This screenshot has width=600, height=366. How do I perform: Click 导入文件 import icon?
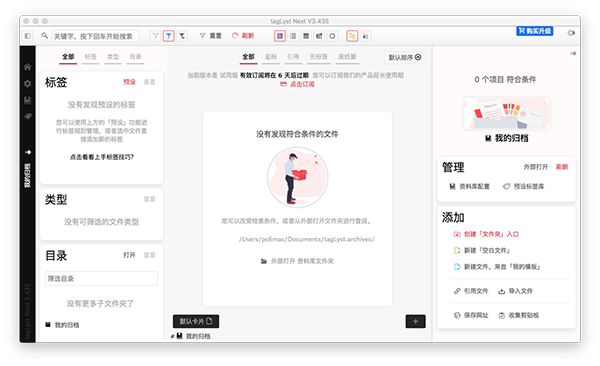pos(501,291)
